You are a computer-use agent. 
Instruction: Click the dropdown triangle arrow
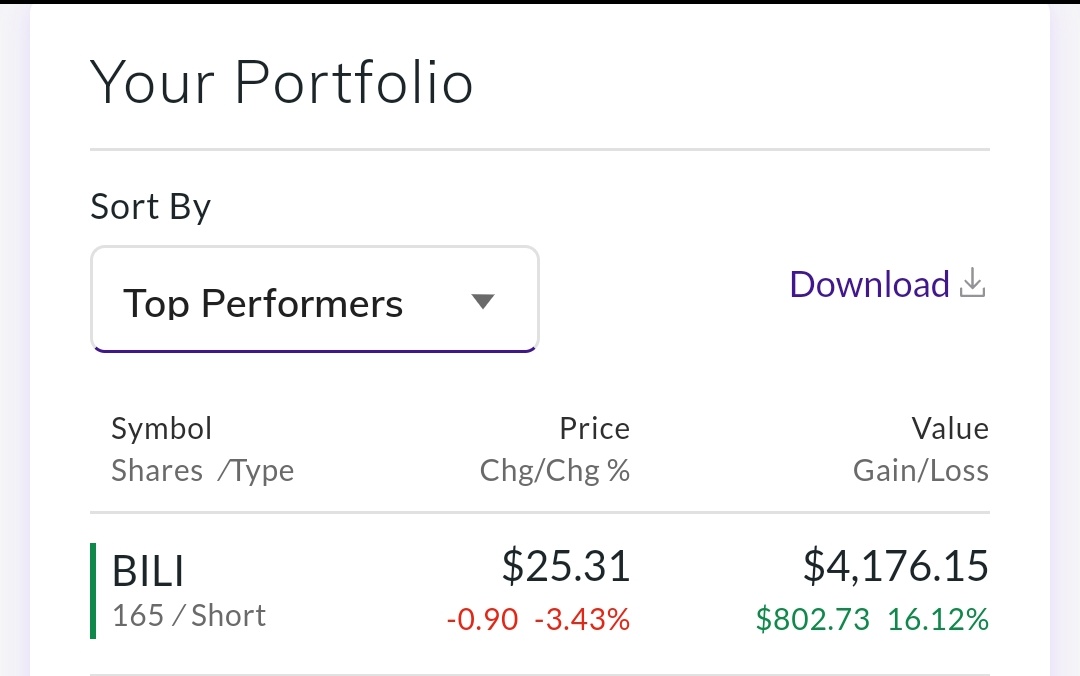(483, 301)
